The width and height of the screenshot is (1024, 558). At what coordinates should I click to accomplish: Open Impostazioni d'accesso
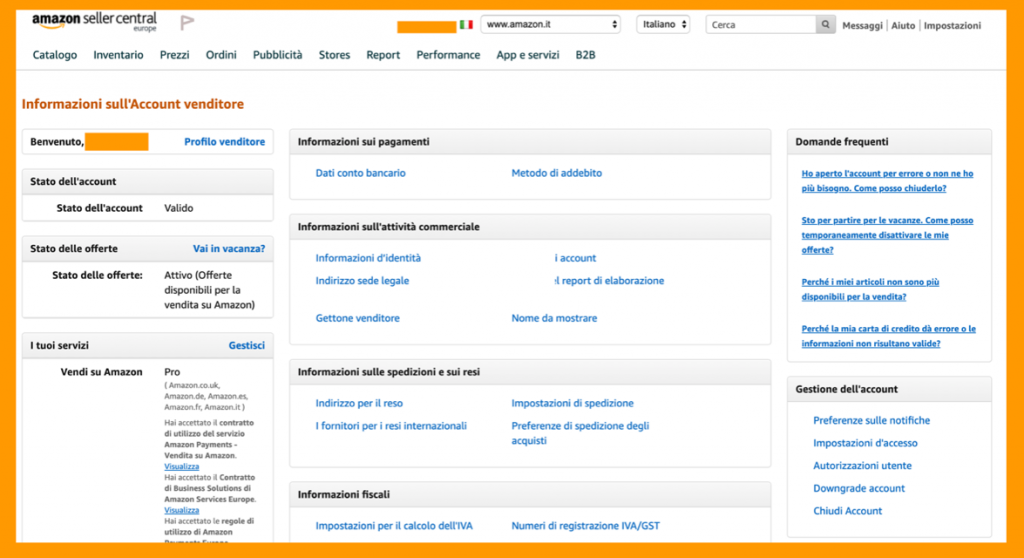[865, 443]
